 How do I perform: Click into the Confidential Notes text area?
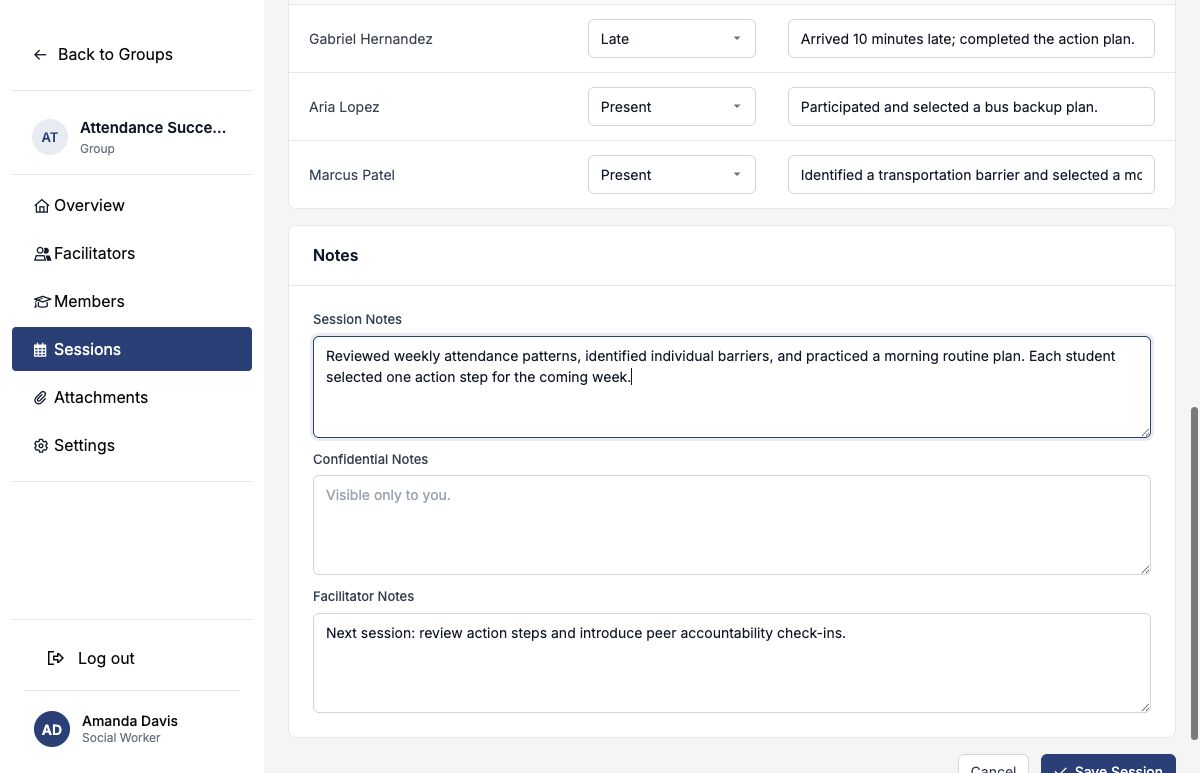tap(732, 525)
